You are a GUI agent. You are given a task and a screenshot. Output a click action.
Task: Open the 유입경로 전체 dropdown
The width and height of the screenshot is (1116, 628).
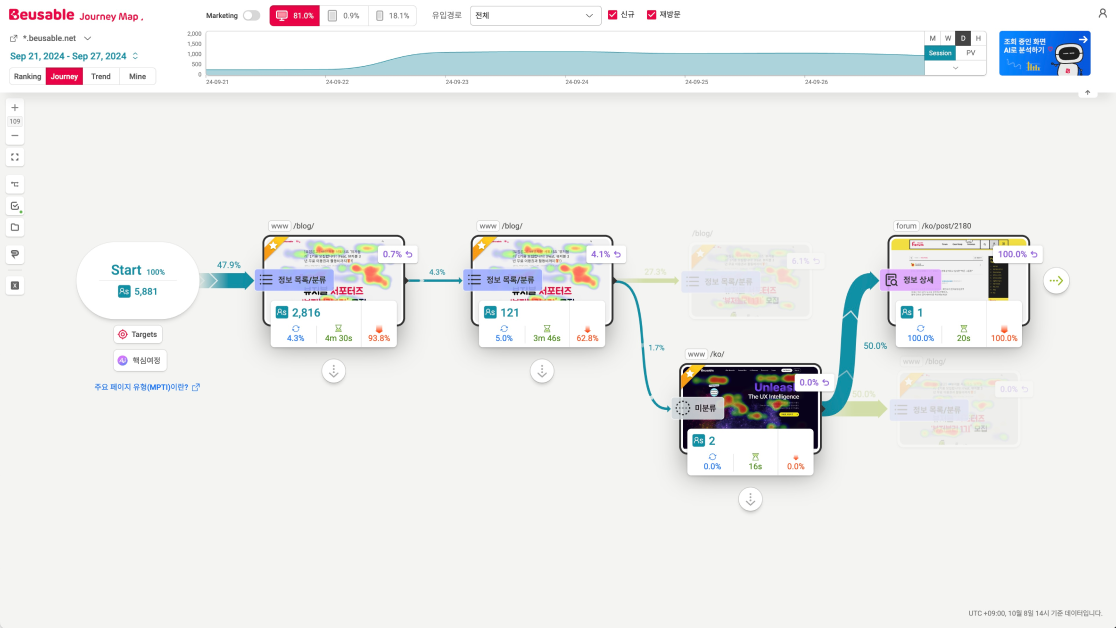tap(535, 16)
